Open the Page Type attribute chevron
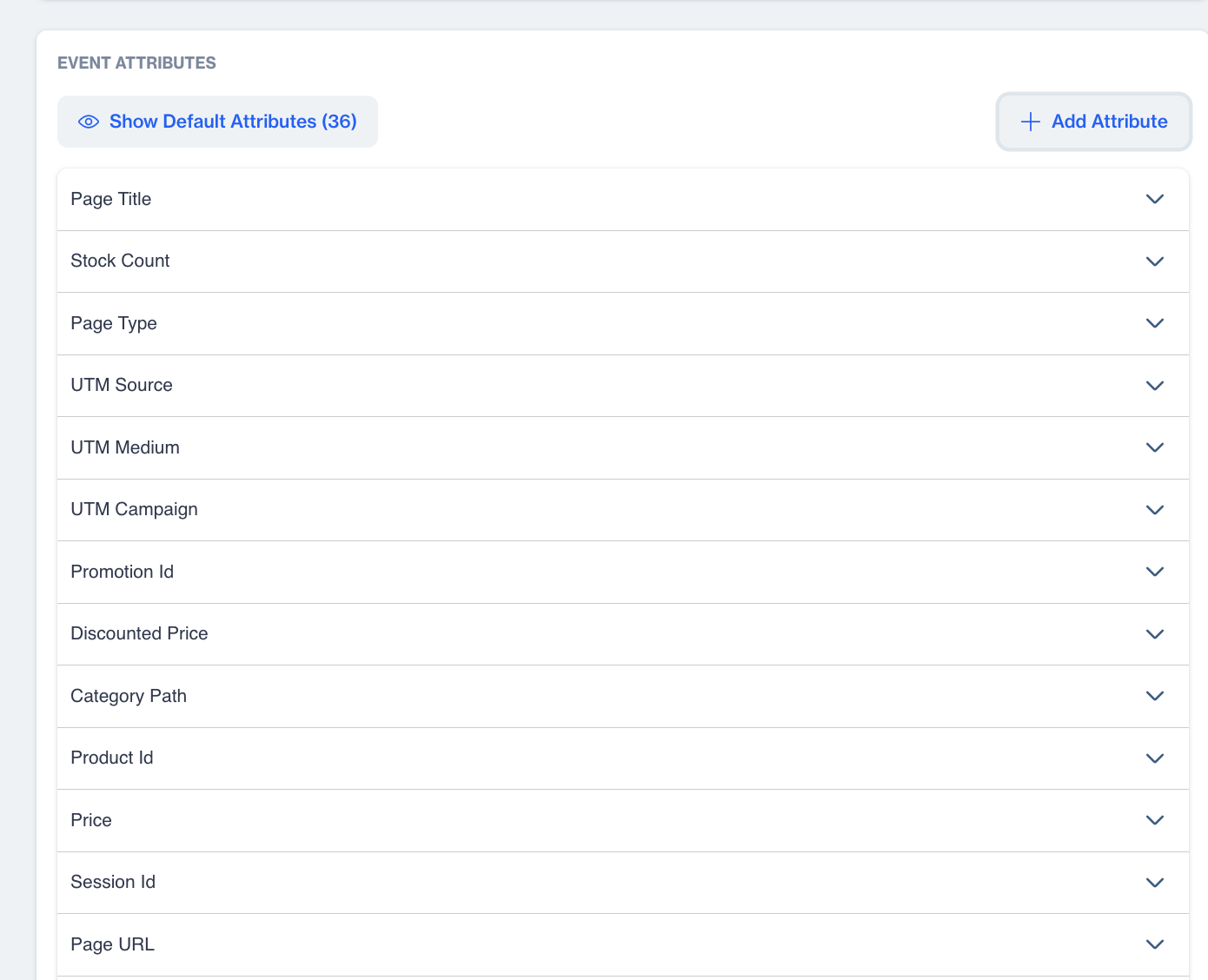1208x980 pixels. coord(1154,323)
